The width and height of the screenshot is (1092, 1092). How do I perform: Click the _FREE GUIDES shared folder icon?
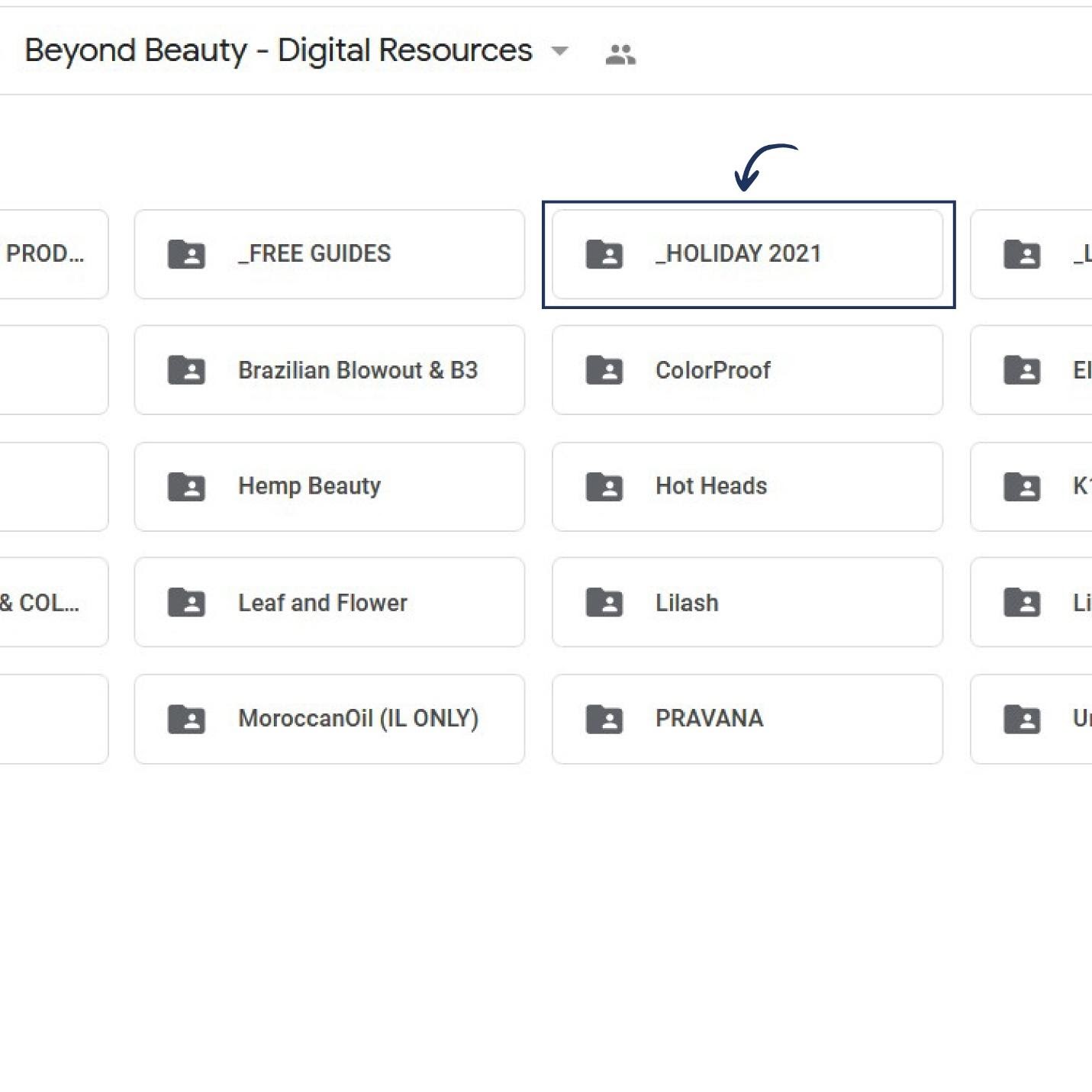pos(186,254)
